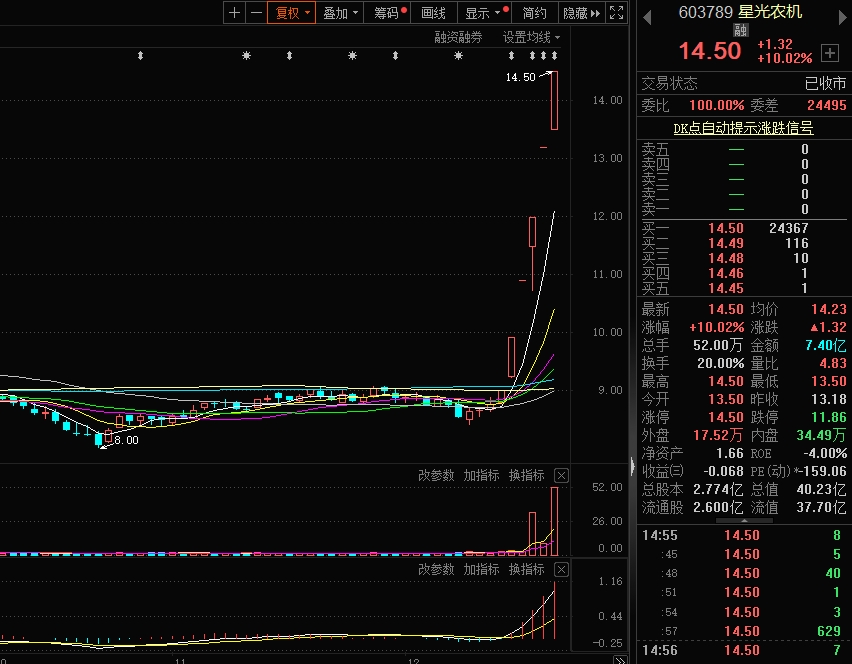The height and width of the screenshot is (664, 852).
Task: Click the 融 margin trading badge
Action: pos(740,31)
